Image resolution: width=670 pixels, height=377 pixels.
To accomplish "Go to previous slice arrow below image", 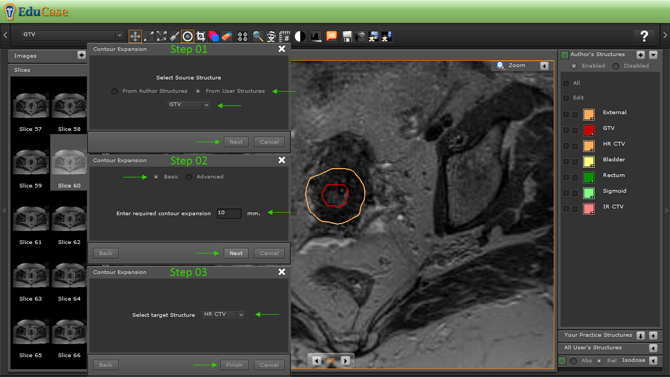I will pos(317,361).
